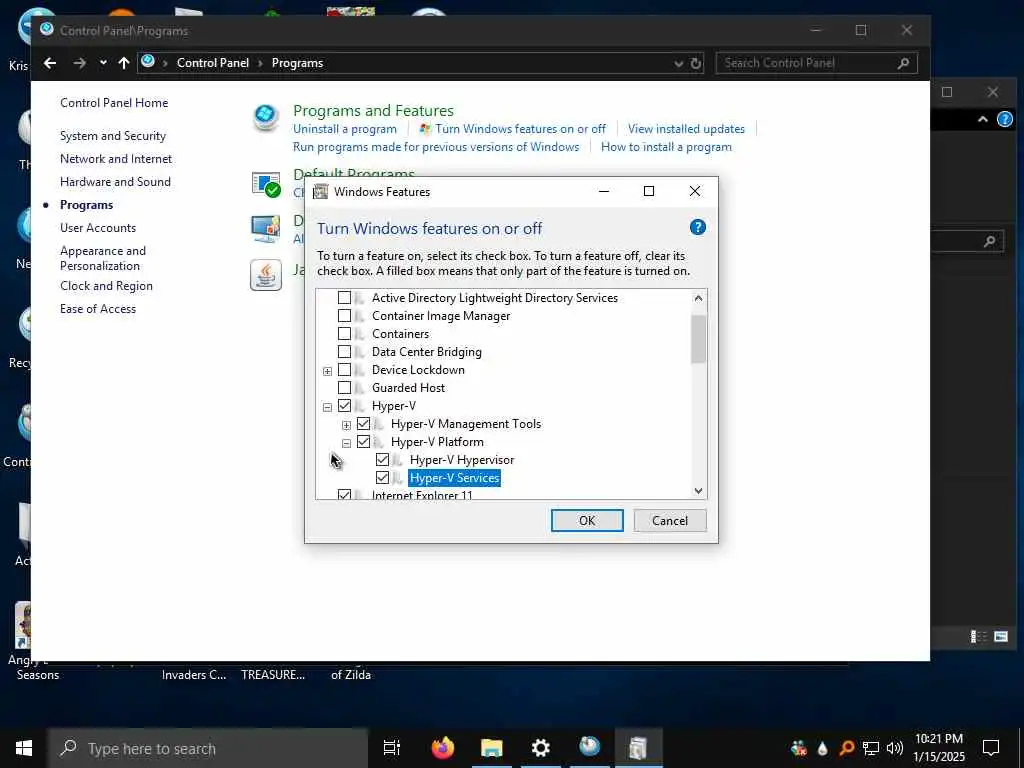1024x768 pixels.
Task: Open Hardware and Sound category
Action: pyautogui.click(x=116, y=182)
